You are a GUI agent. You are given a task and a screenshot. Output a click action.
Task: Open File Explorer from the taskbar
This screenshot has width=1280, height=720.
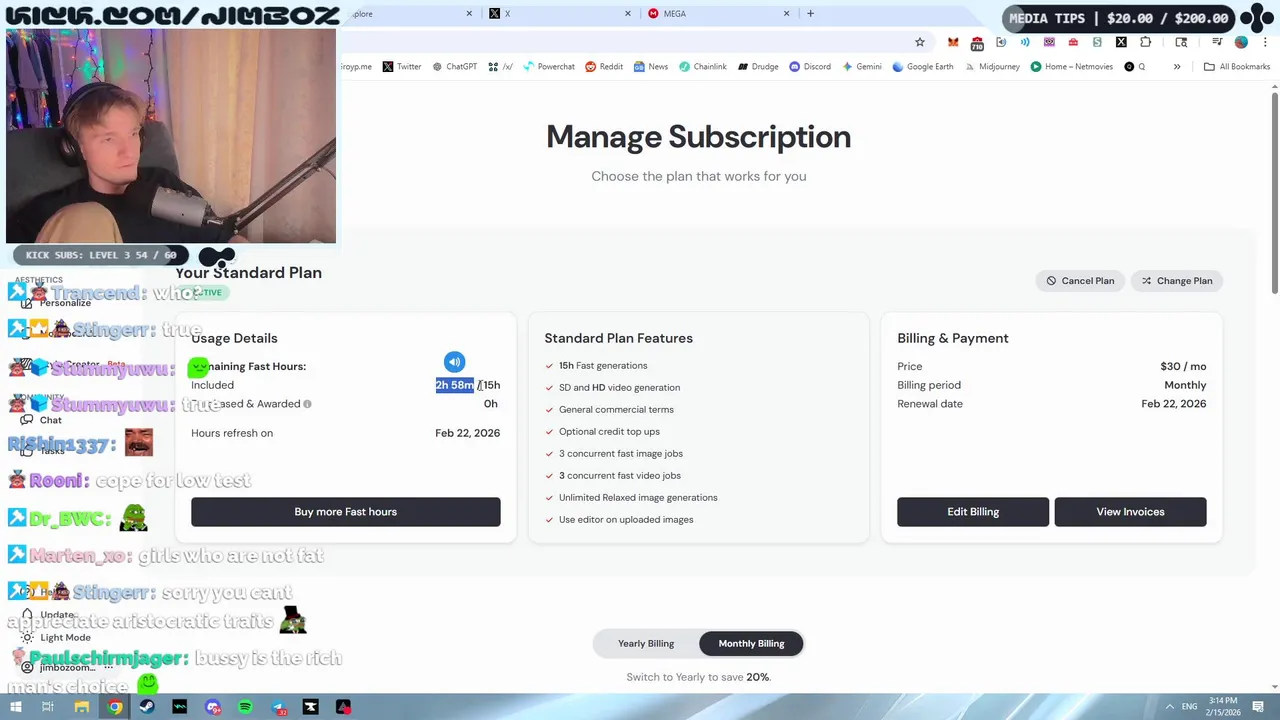pyautogui.click(x=82, y=707)
